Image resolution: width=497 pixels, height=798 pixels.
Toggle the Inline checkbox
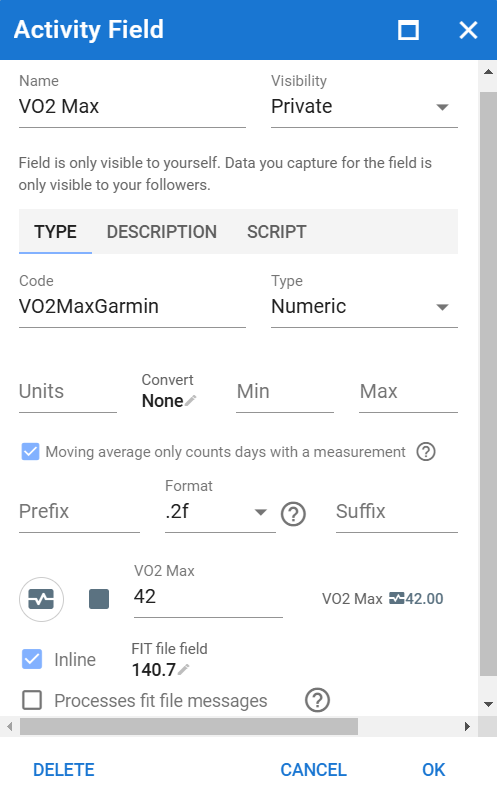[32, 659]
